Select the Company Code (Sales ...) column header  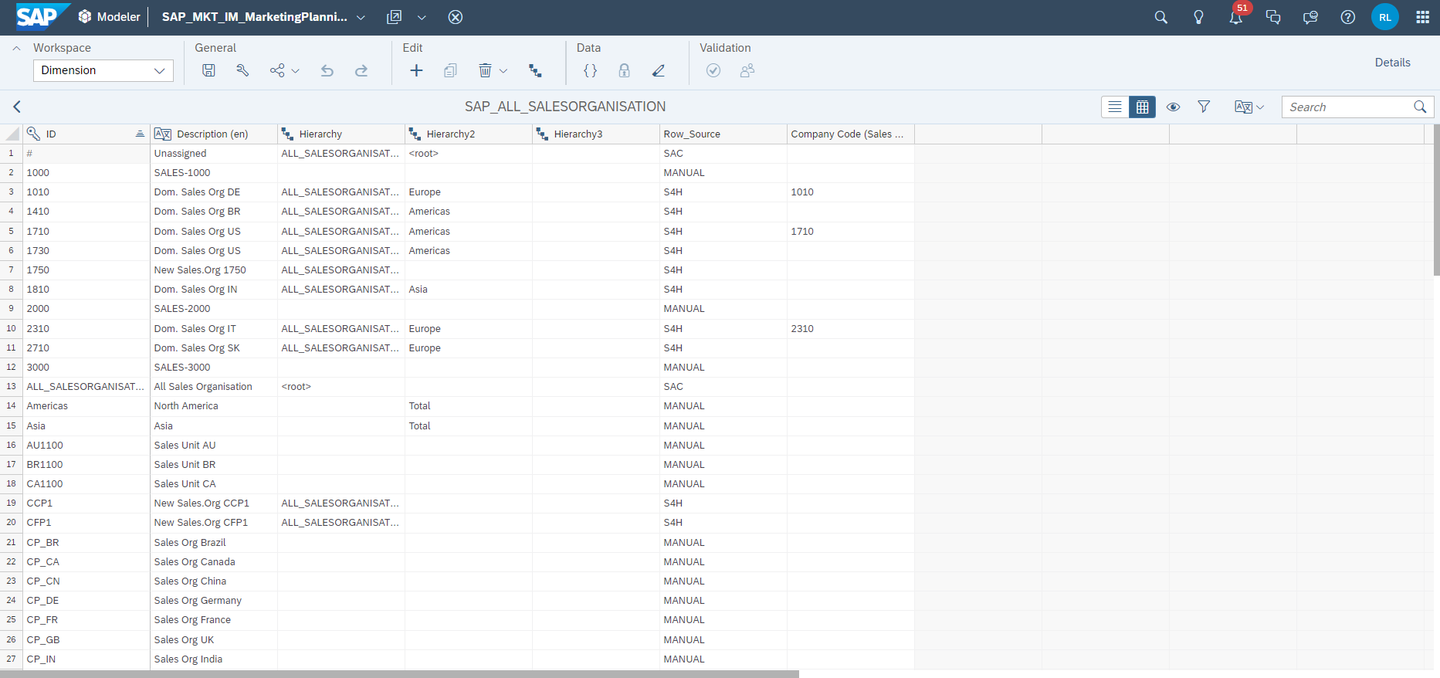pos(851,134)
